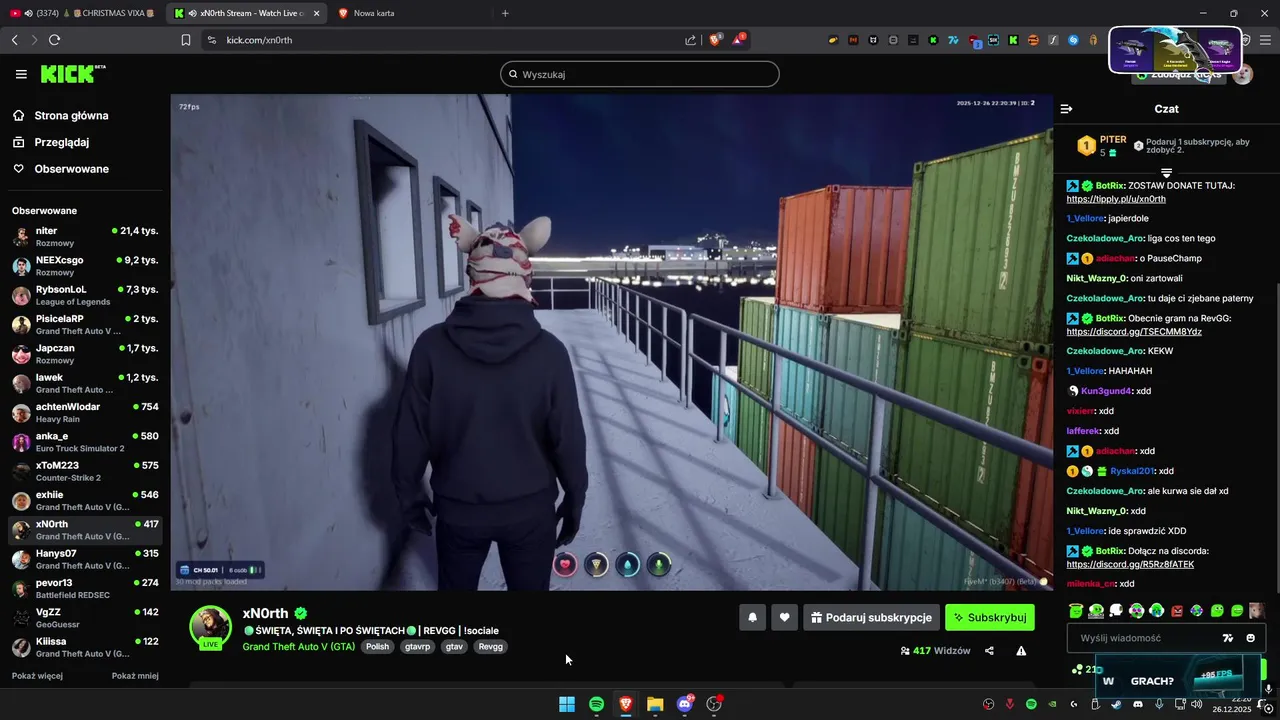Reload the page
The height and width of the screenshot is (720, 1280).
(x=54, y=40)
